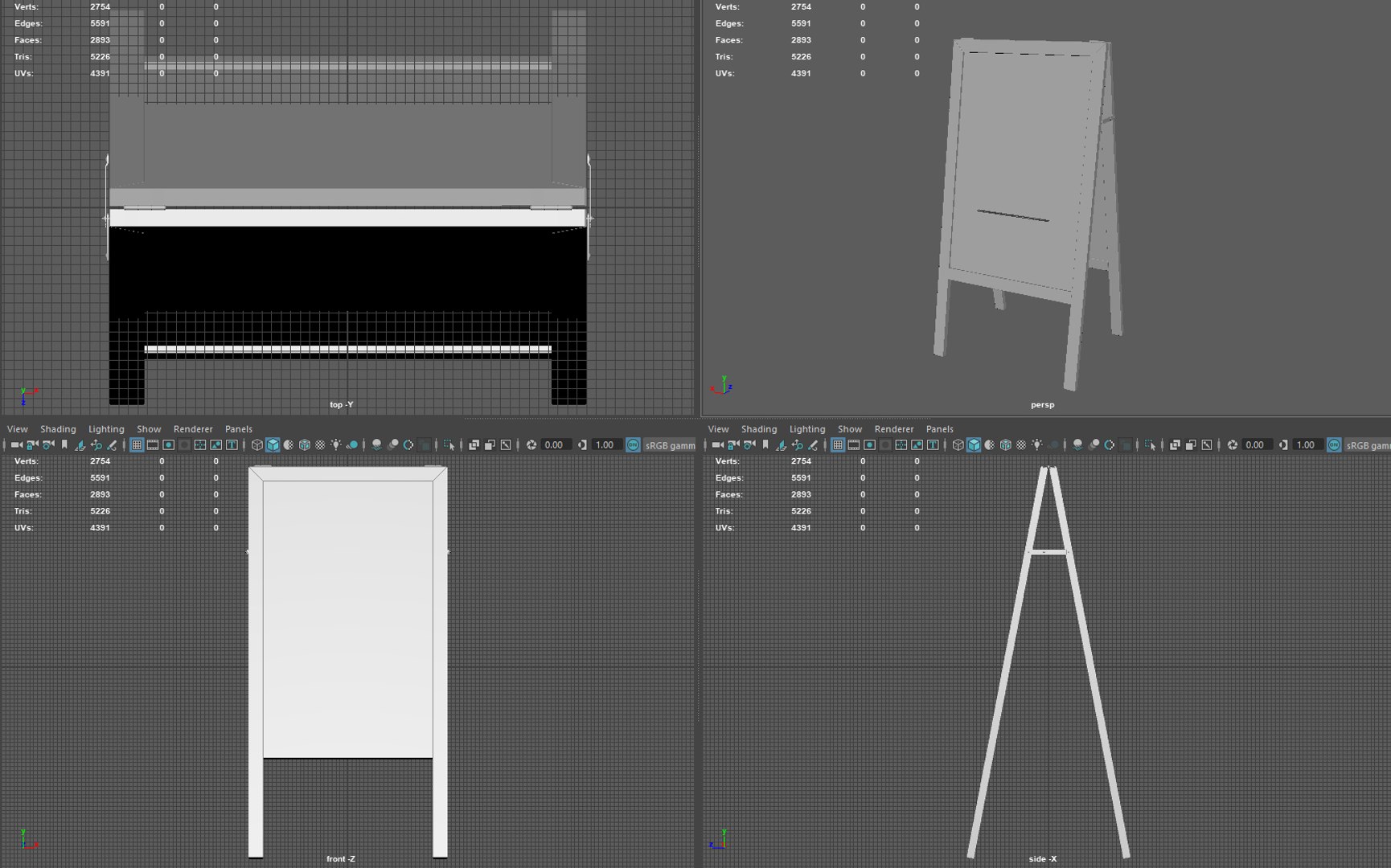
Task: Open the Renderer menu in front panel
Action: pos(193,428)
